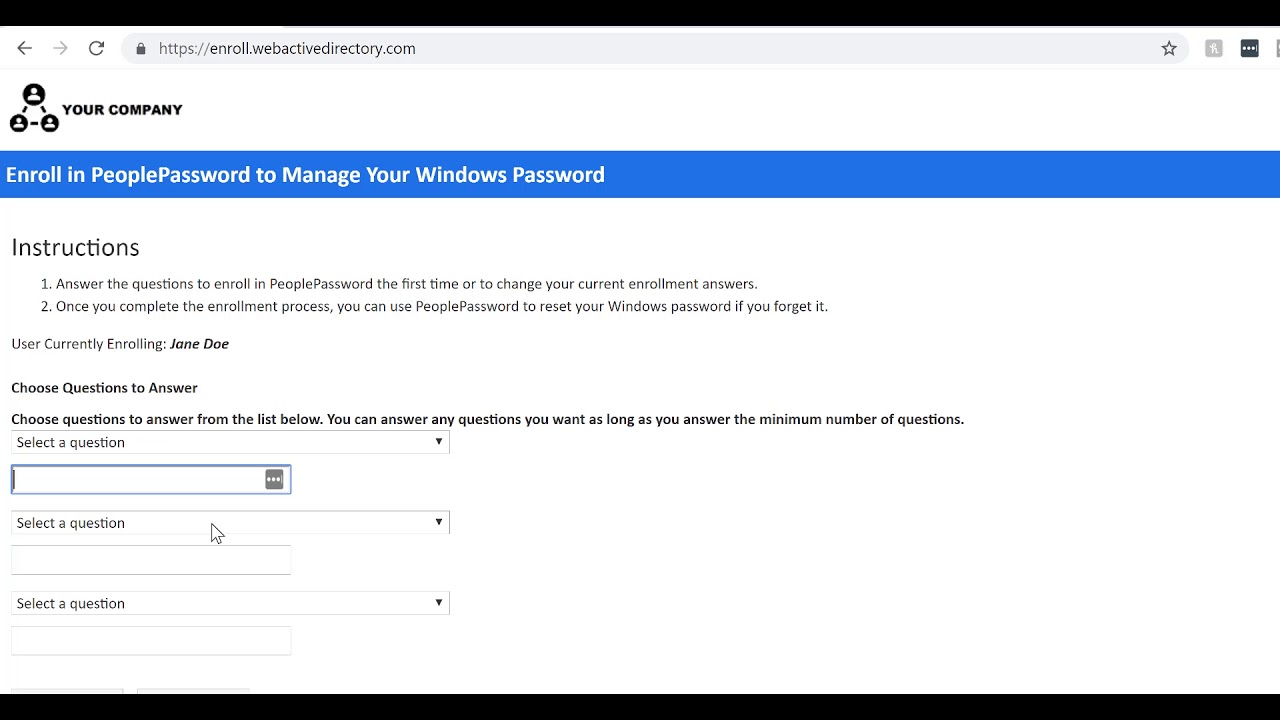Click the Choose Questions to Answer heading

click(104, 388)
